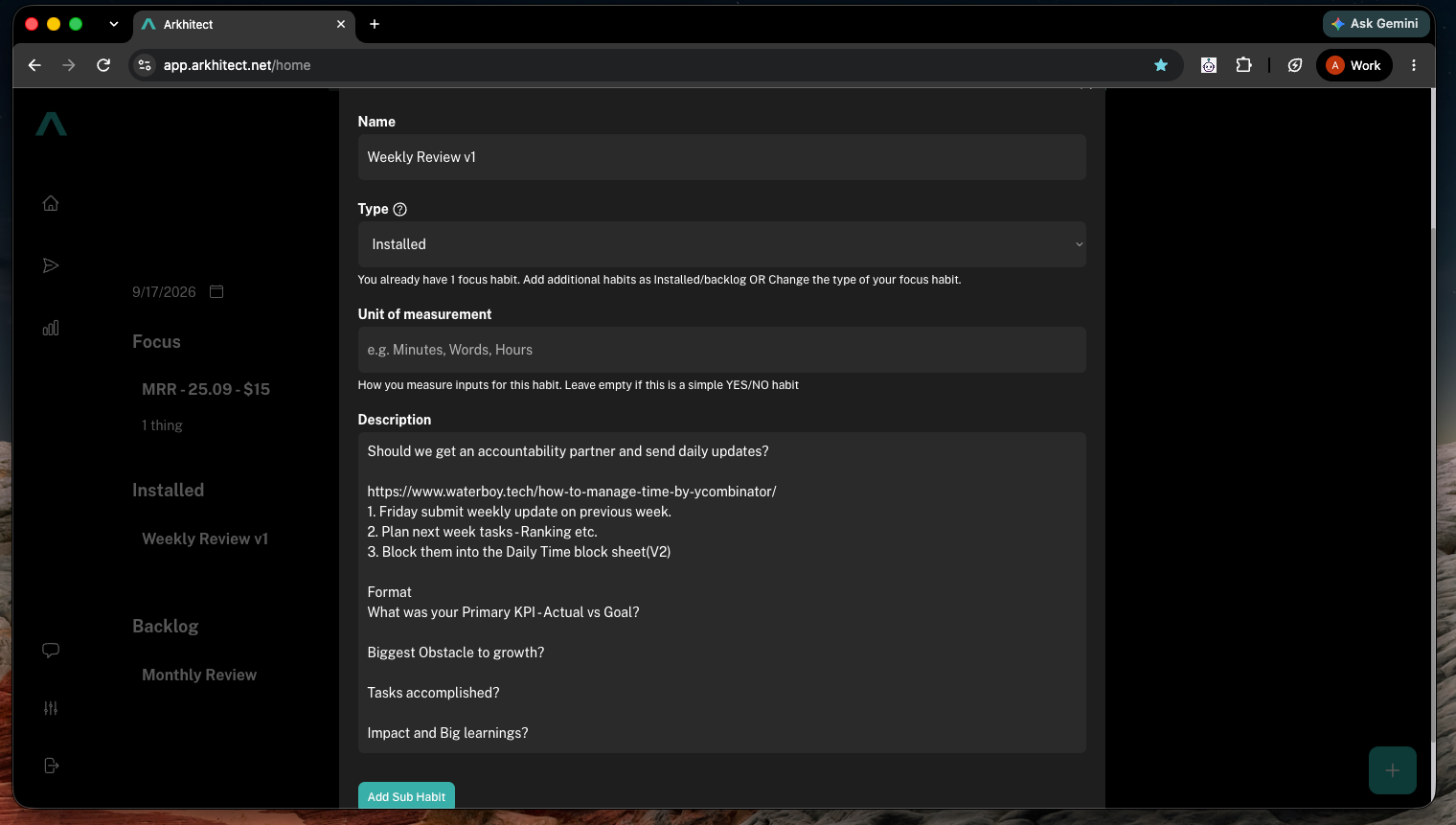This screenshot has width=1456, height=825.
Task: Open the bar chart statistics icon
Action: [x=51, y=328]
